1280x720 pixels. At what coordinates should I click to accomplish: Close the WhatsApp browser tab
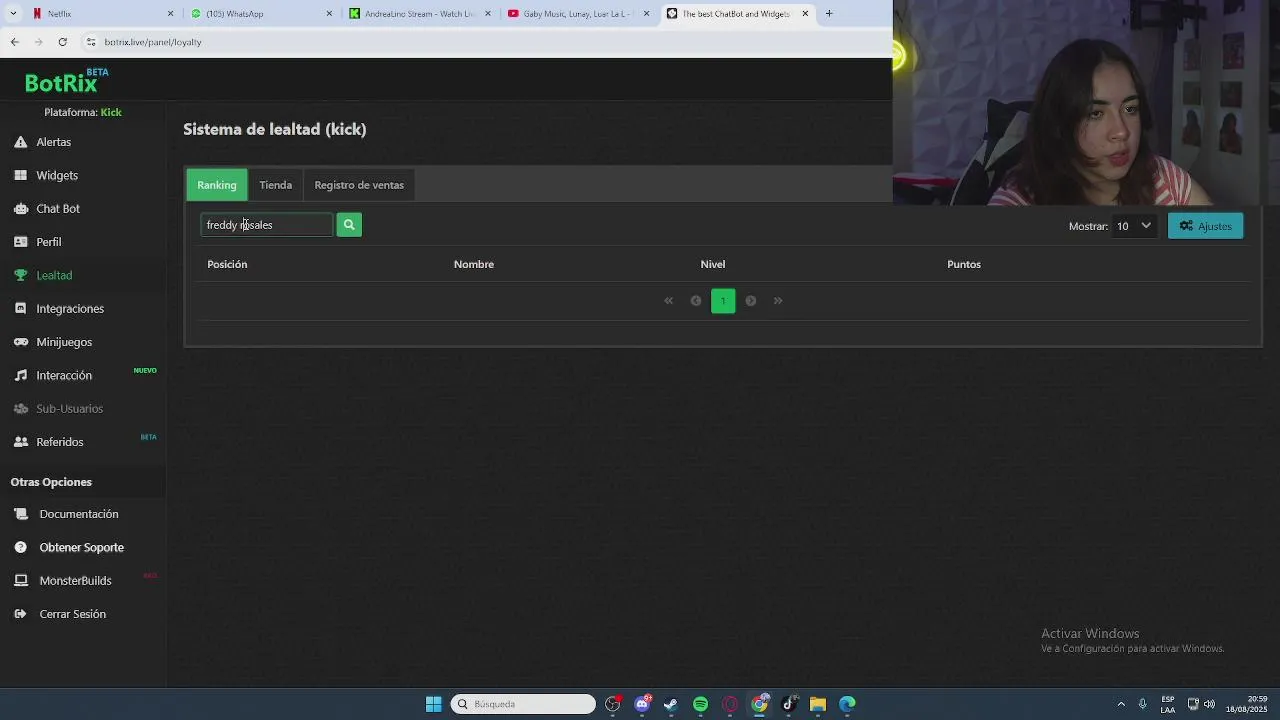(329, 14)
